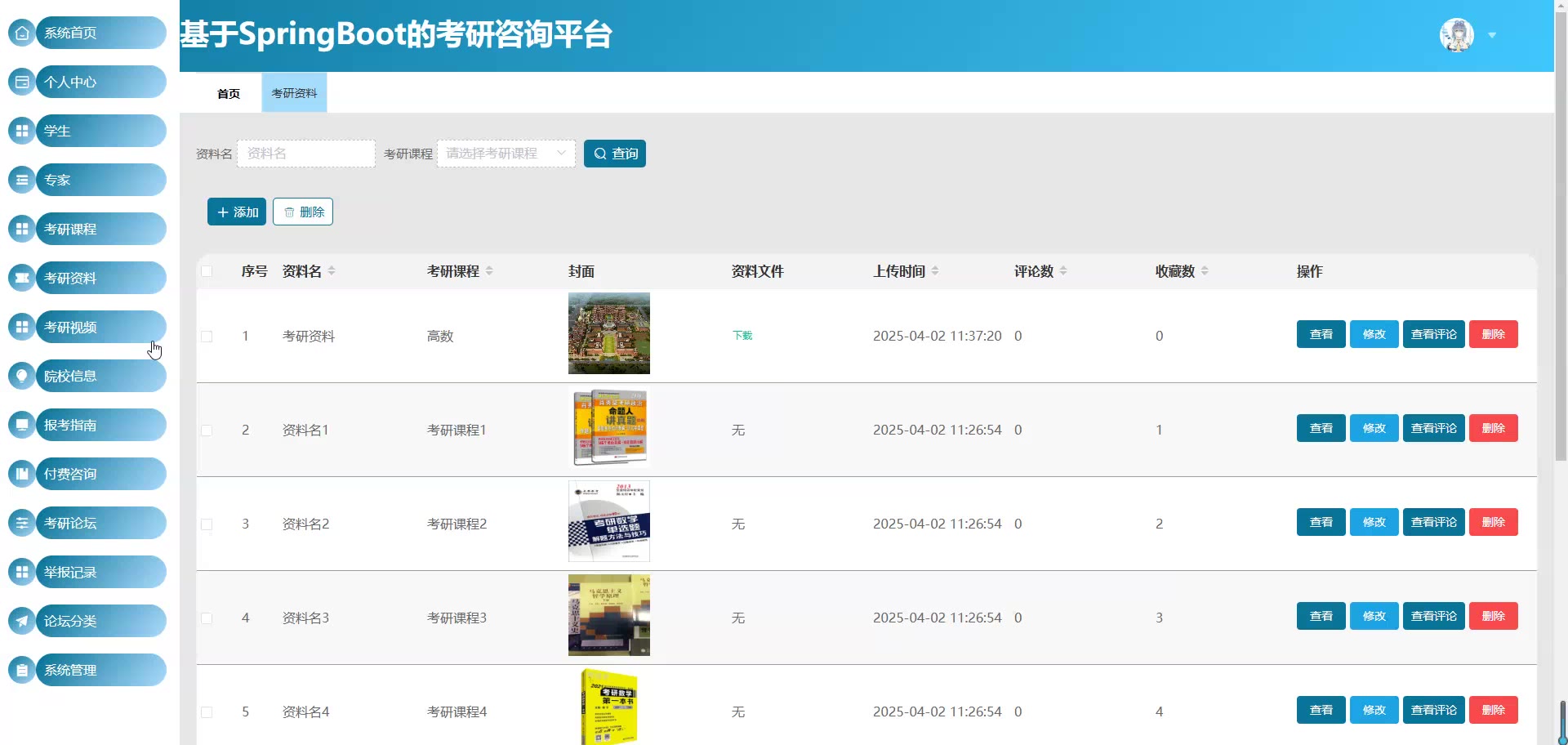Click the cover thumbnail of 资料名1 row
This screenshot has width=1568, height=745.
point(609,427)
